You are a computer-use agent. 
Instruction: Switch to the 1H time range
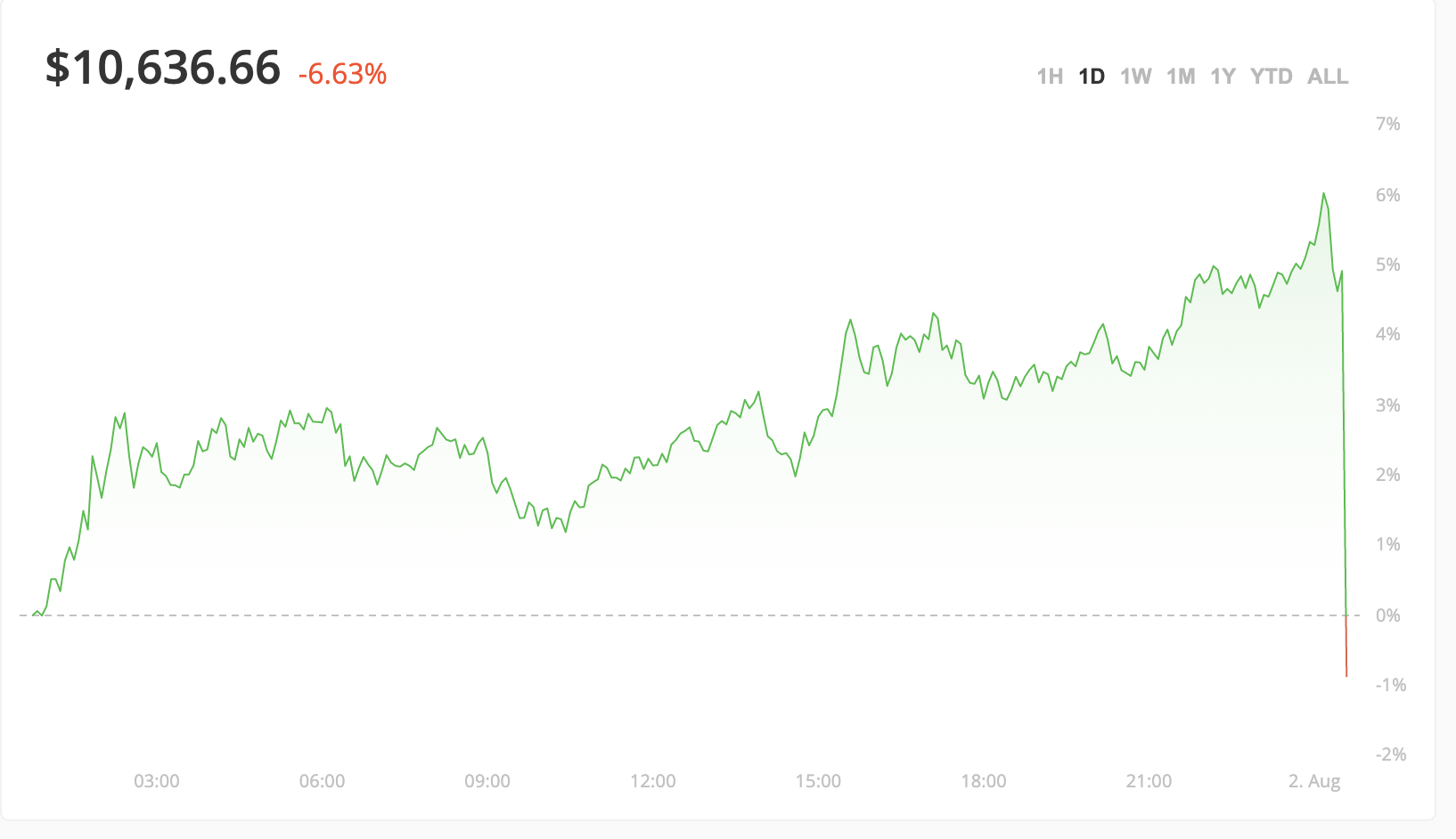(1050, 77)
